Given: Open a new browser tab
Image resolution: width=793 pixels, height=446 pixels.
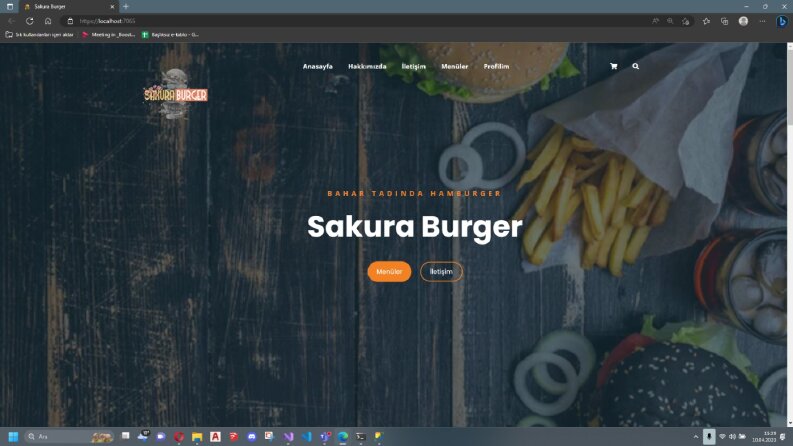Looking at the screenshot, I should [x=126, y=7].
